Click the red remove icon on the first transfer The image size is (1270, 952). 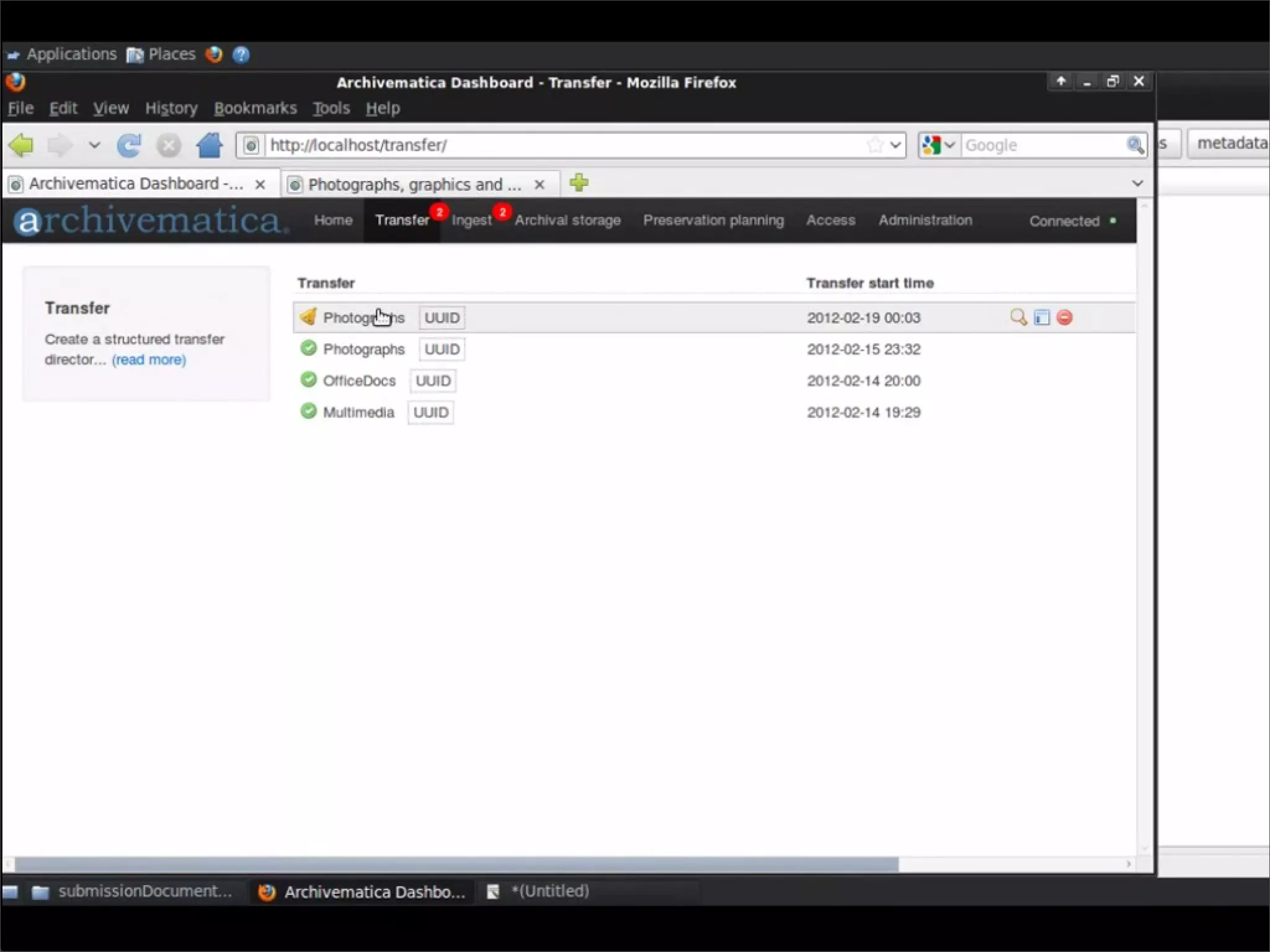(1065, 317)
